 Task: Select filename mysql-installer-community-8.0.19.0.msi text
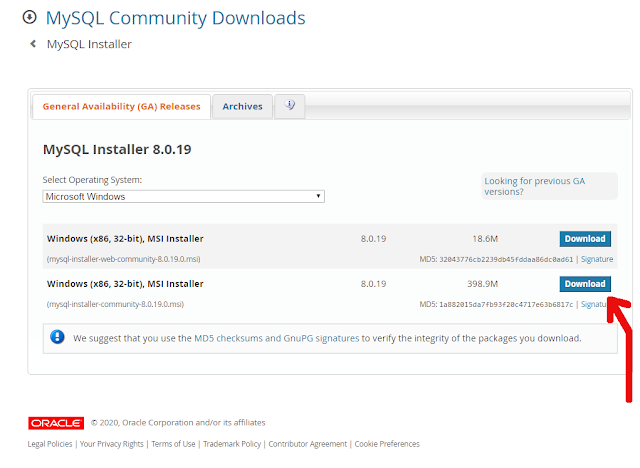(x=115, y=304)
